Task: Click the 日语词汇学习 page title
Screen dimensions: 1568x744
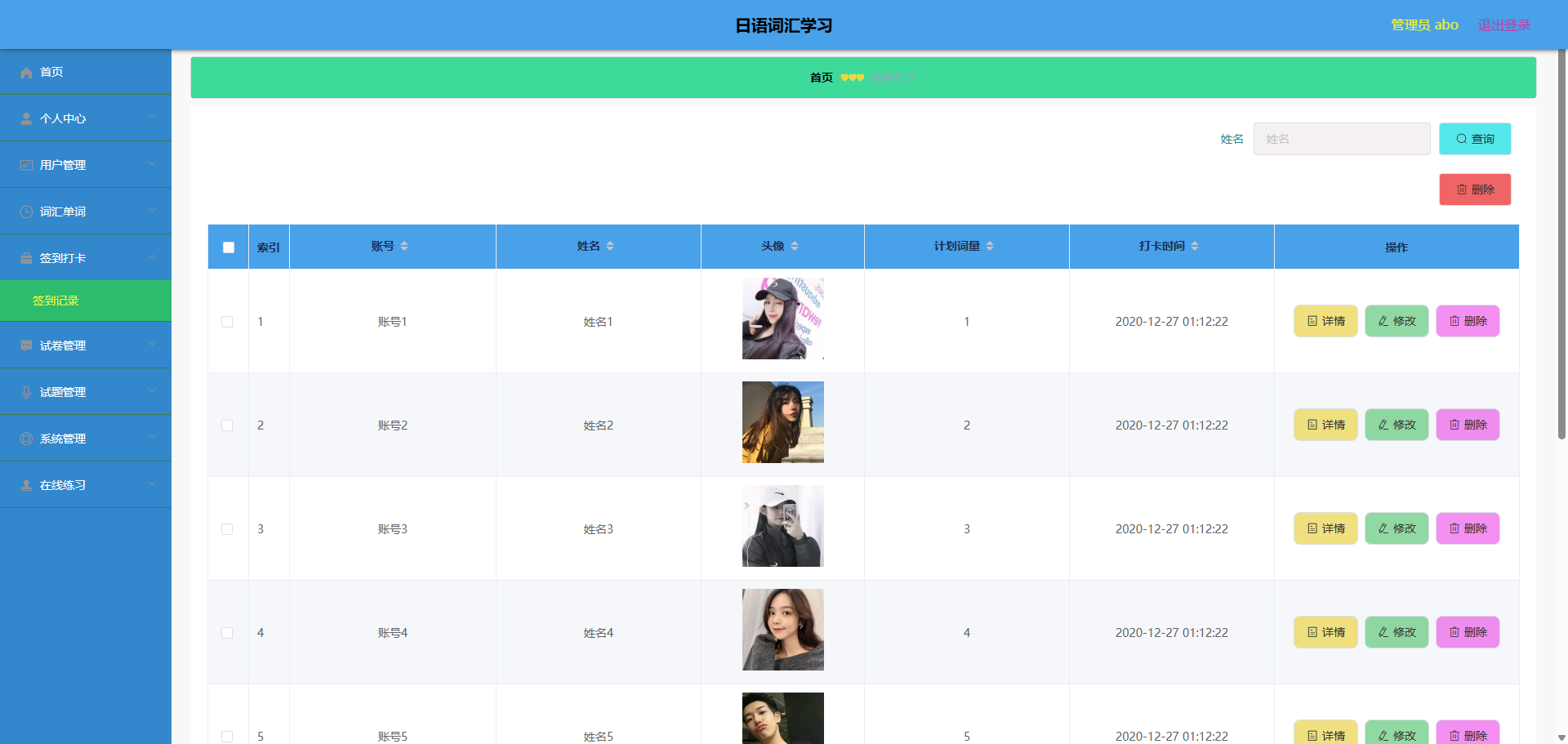Action: pyautogui.click(x=784, y=25)
